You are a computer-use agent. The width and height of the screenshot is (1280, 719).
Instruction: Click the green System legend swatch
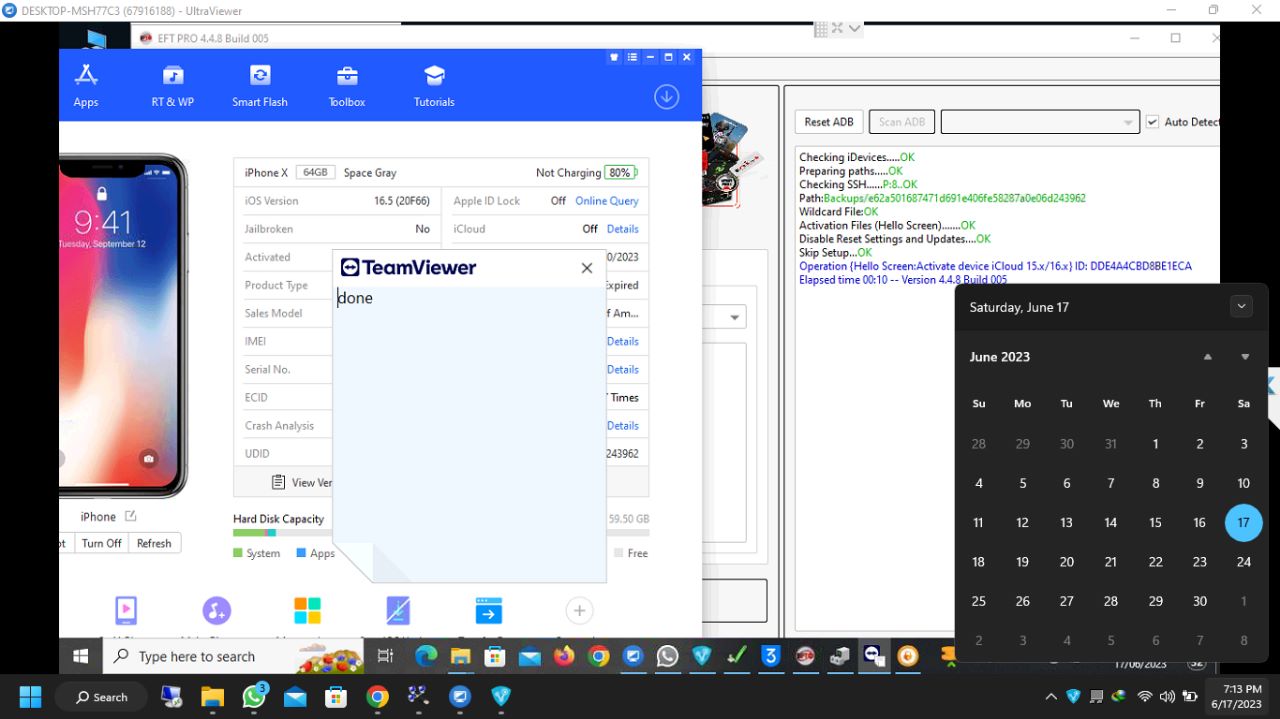tap(238, 553)
